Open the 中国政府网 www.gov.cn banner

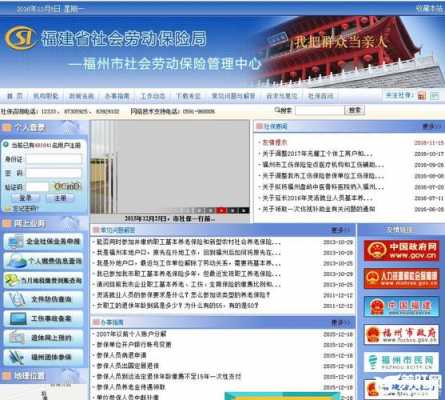[x=401, y=250]
